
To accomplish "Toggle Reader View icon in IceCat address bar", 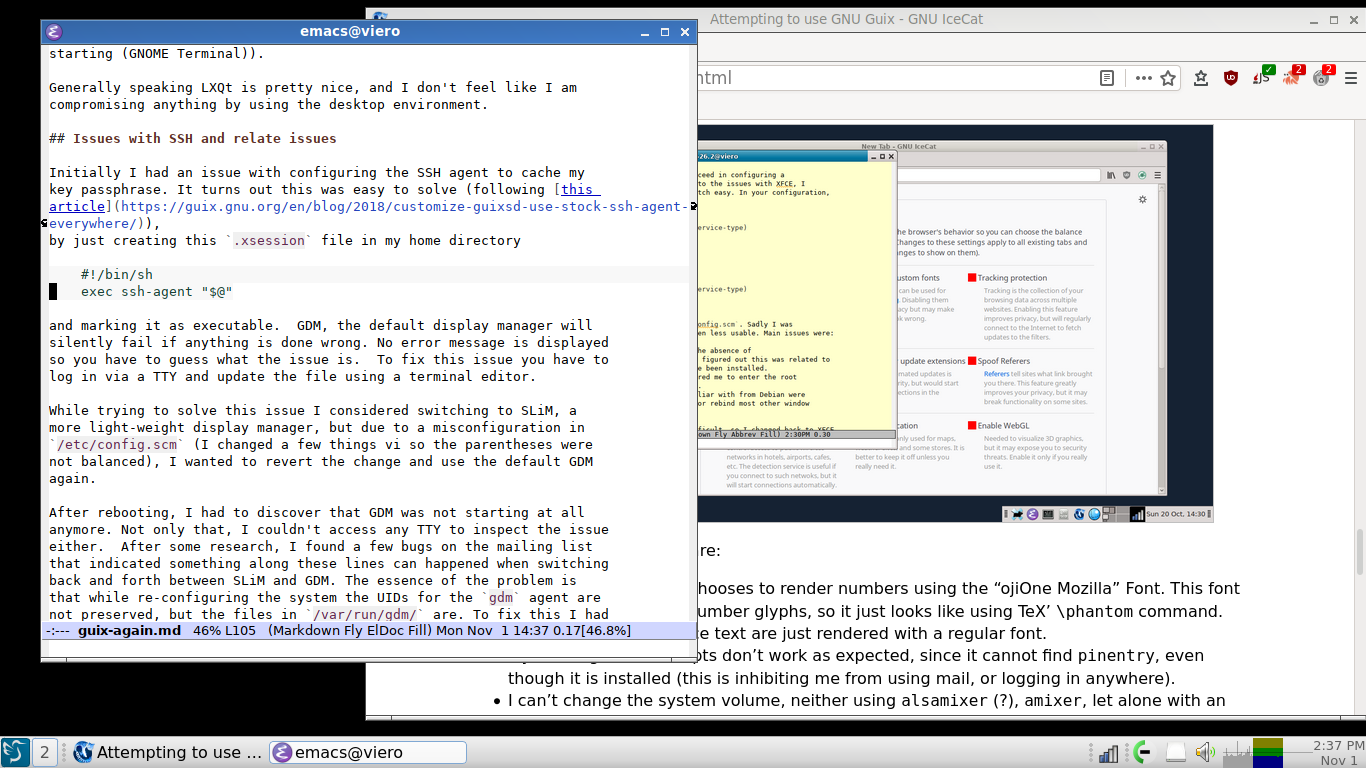I will point(1107,78).
